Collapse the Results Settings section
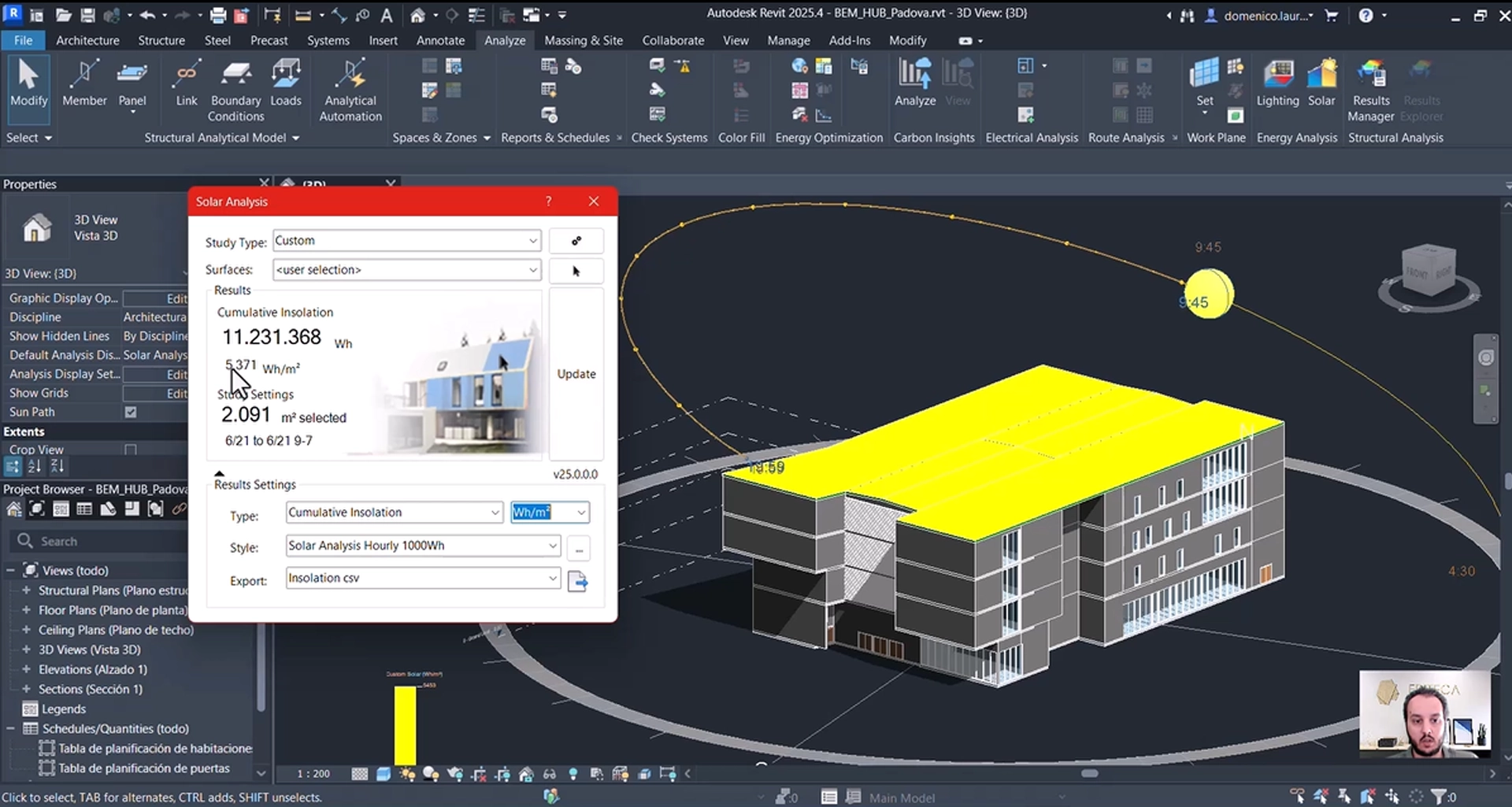Viewport: 1512px width, 807px height. pos(219,474)
